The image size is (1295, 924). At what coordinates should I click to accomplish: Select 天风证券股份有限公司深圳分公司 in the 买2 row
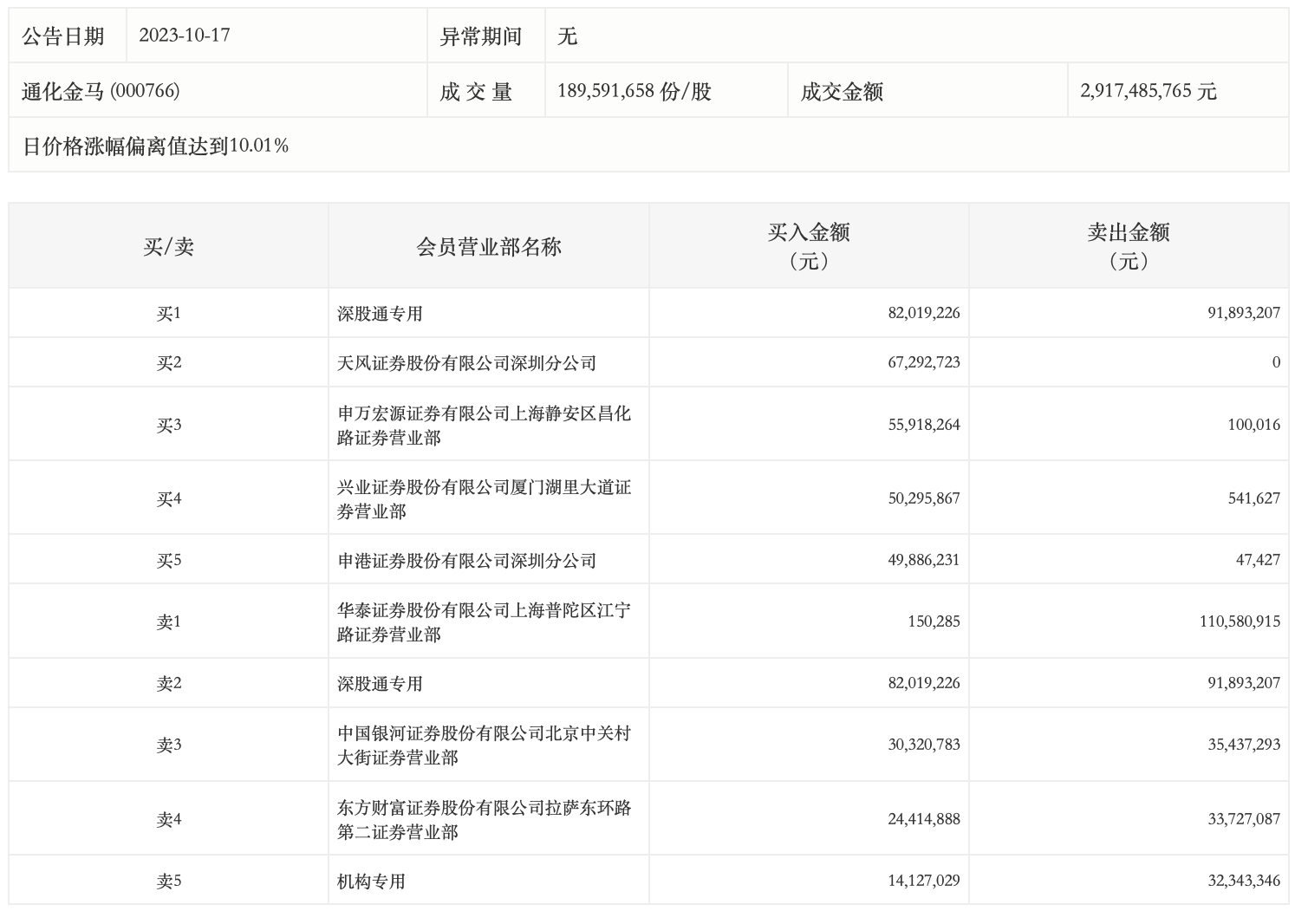click(x=466, y=363)
